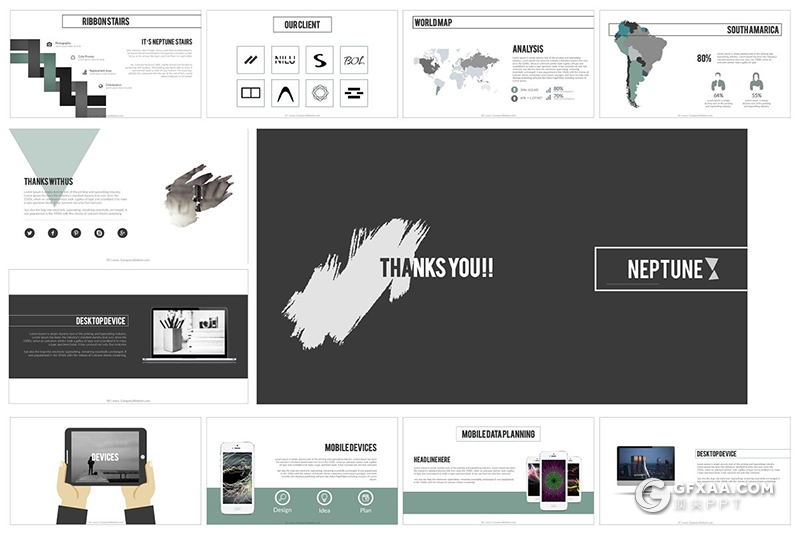Click the OUR CLIENT heading label
This screenshot has height=533, width=800.
[301, 24]
